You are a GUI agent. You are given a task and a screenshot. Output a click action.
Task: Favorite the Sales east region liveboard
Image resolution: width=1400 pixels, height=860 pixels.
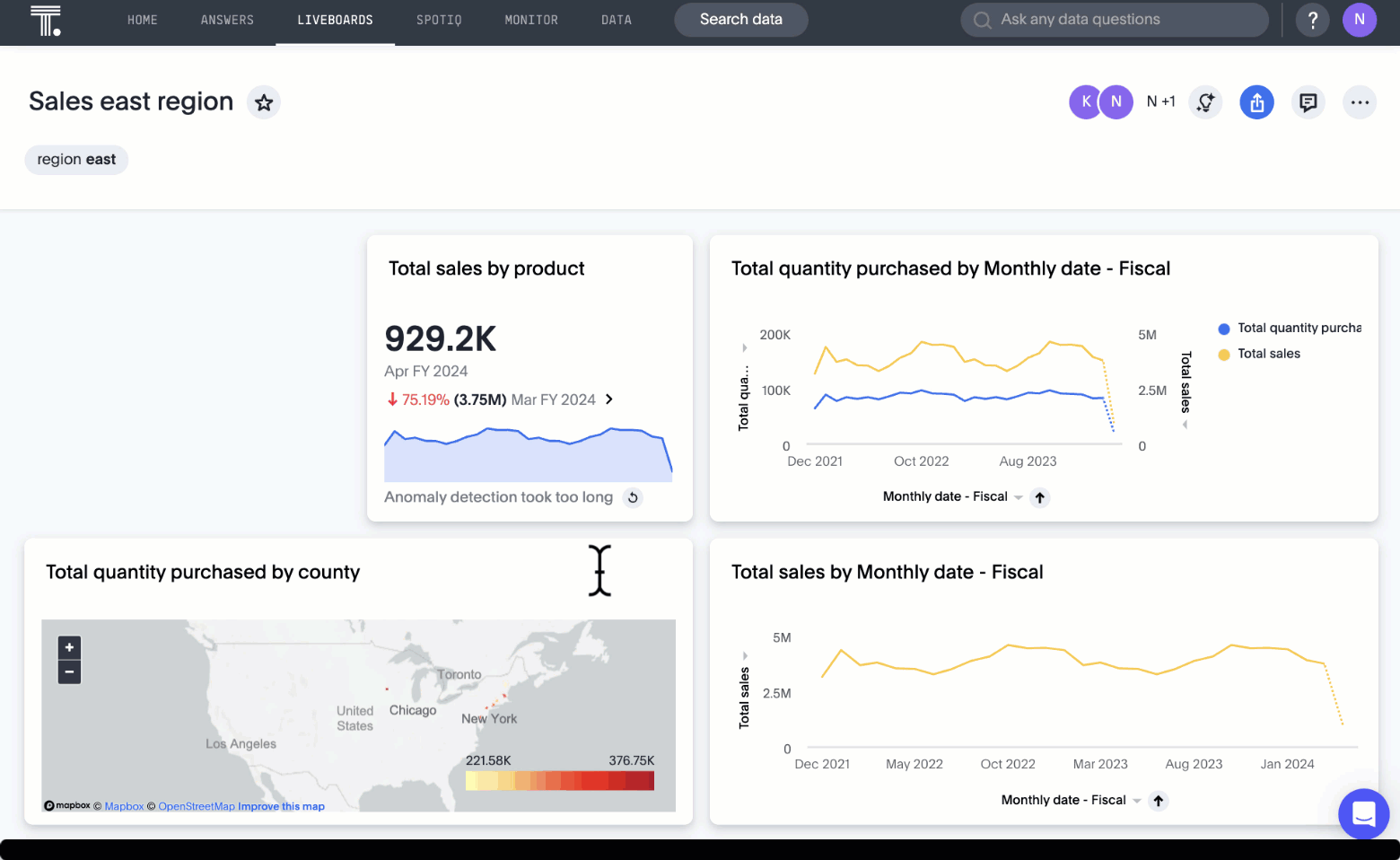264,102
